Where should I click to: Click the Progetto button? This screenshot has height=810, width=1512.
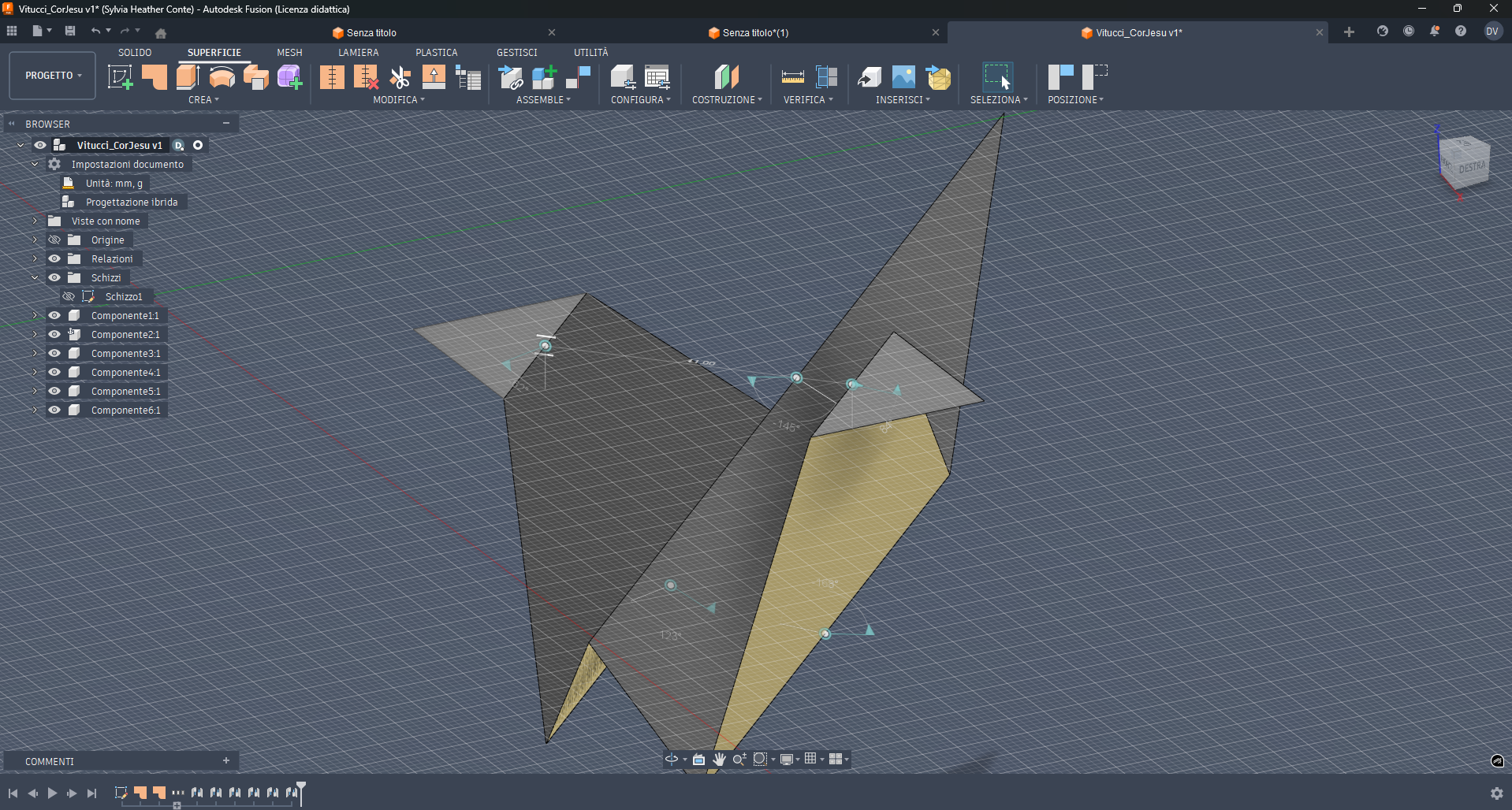[x=50, y=75]
